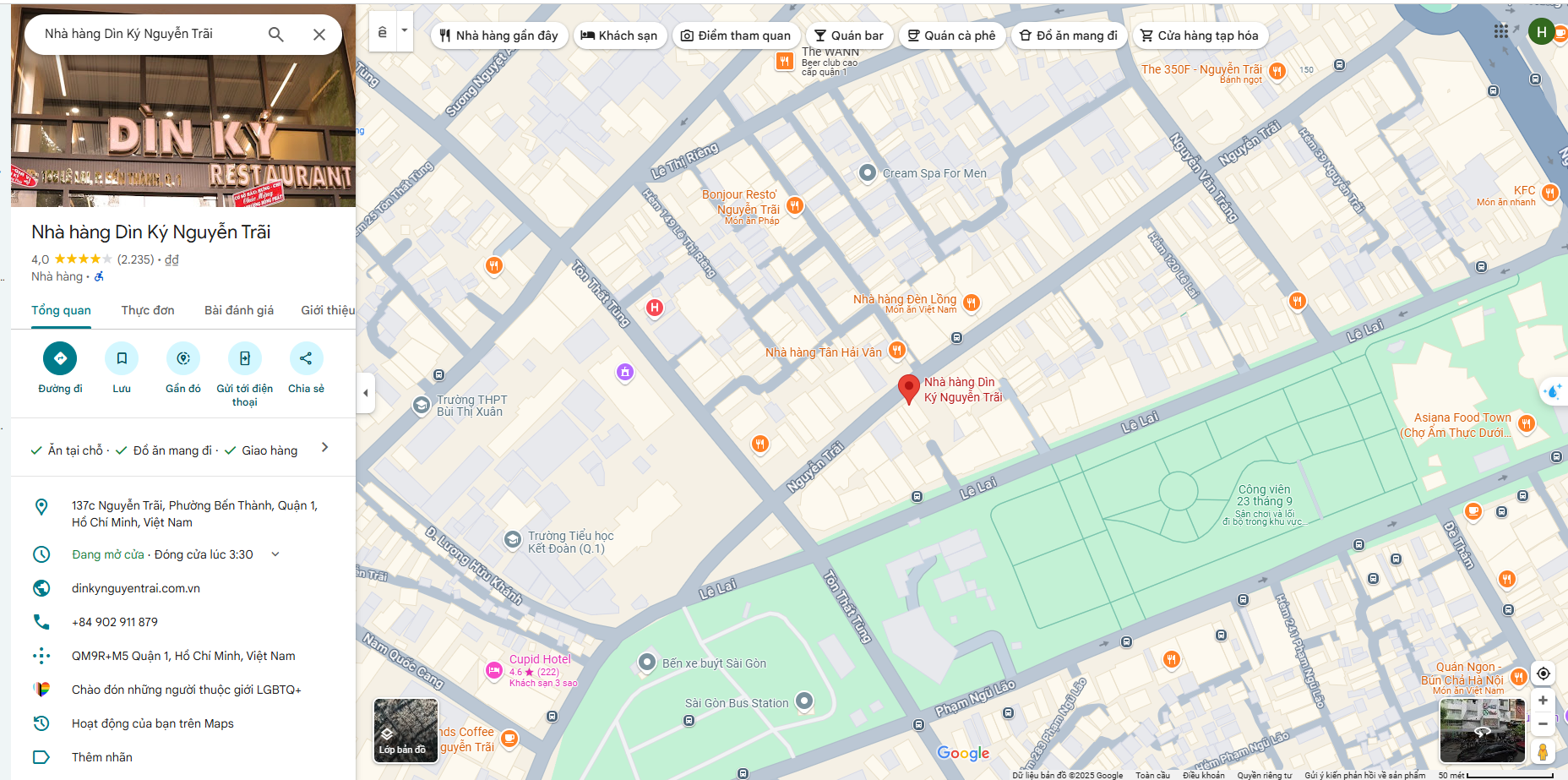Filter by Điểm tham quan chip
The image size is (1568, 780).
[x=736, y=35]
